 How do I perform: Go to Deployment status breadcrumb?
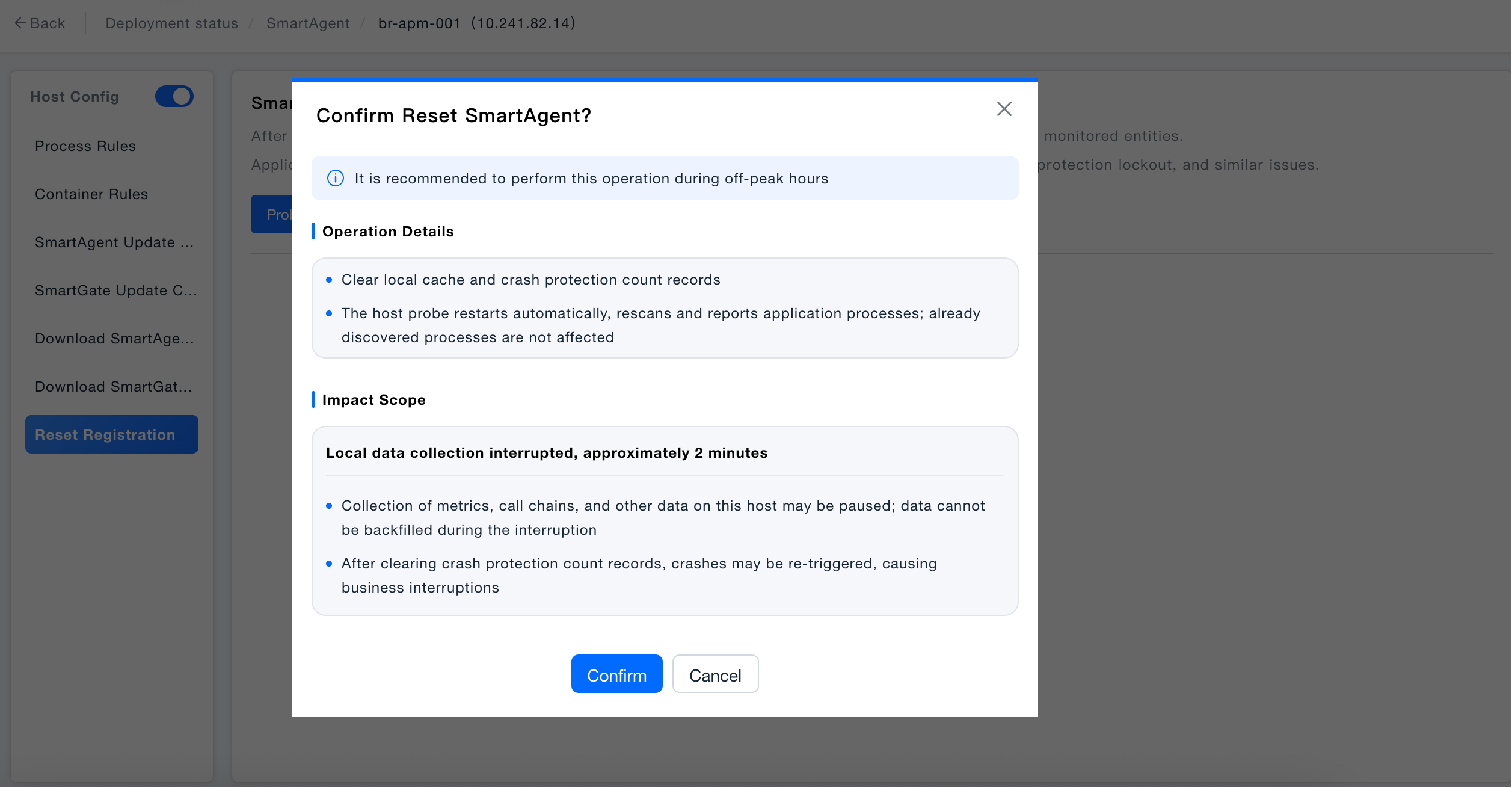[172, 23]
